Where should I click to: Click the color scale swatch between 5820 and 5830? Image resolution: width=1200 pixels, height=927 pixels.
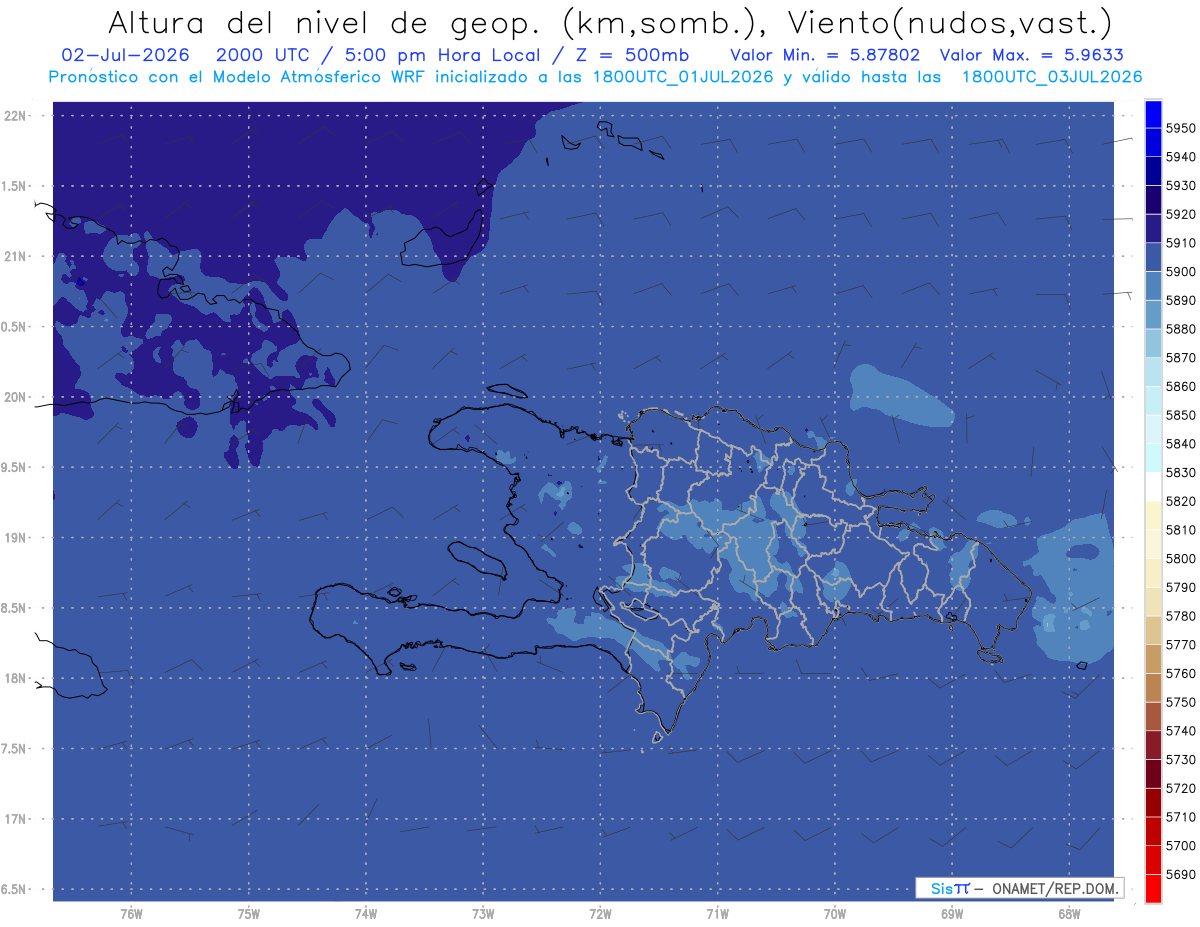pyautogui.click(x=1153, y=487)
